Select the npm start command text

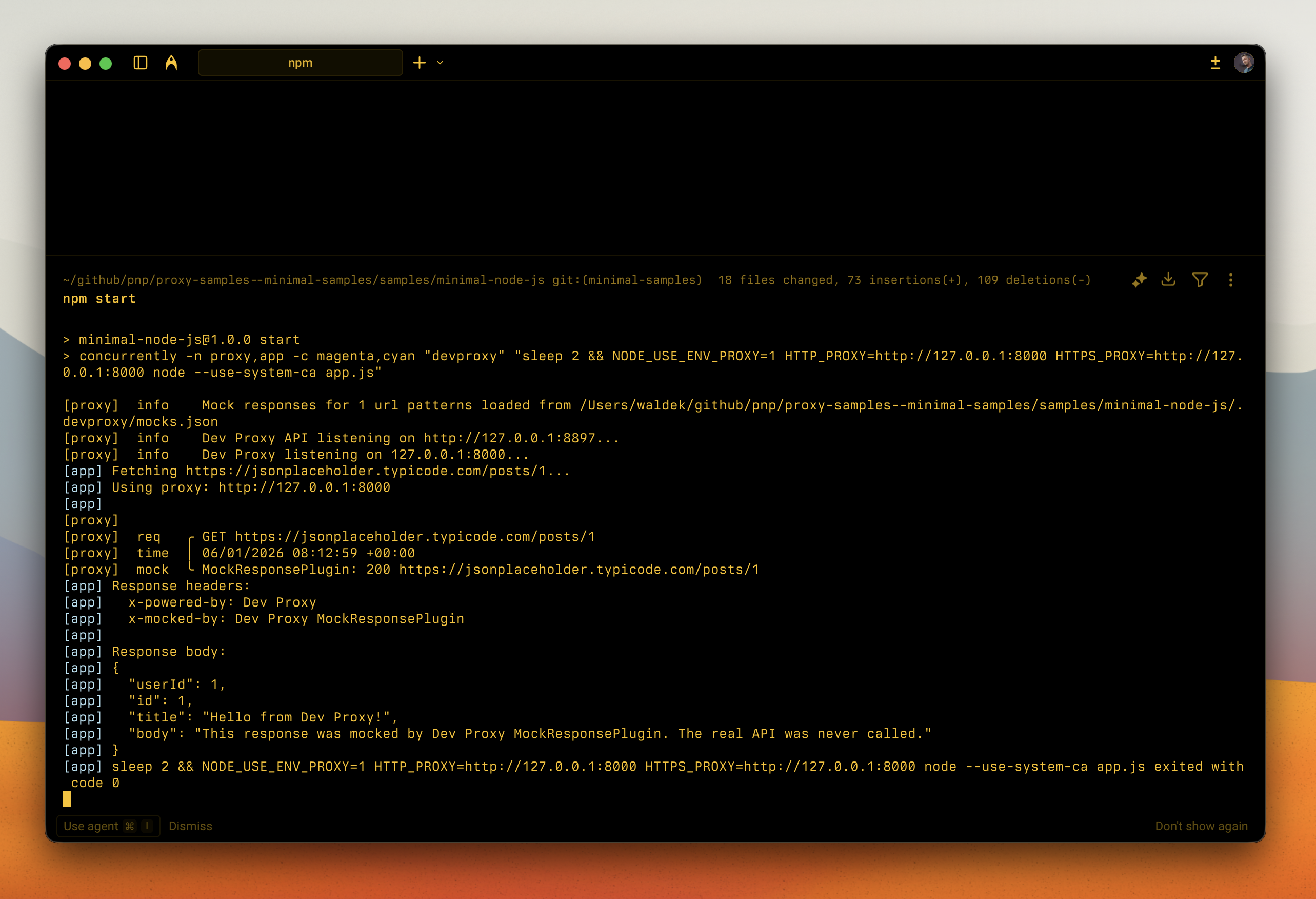click(99, 299)
